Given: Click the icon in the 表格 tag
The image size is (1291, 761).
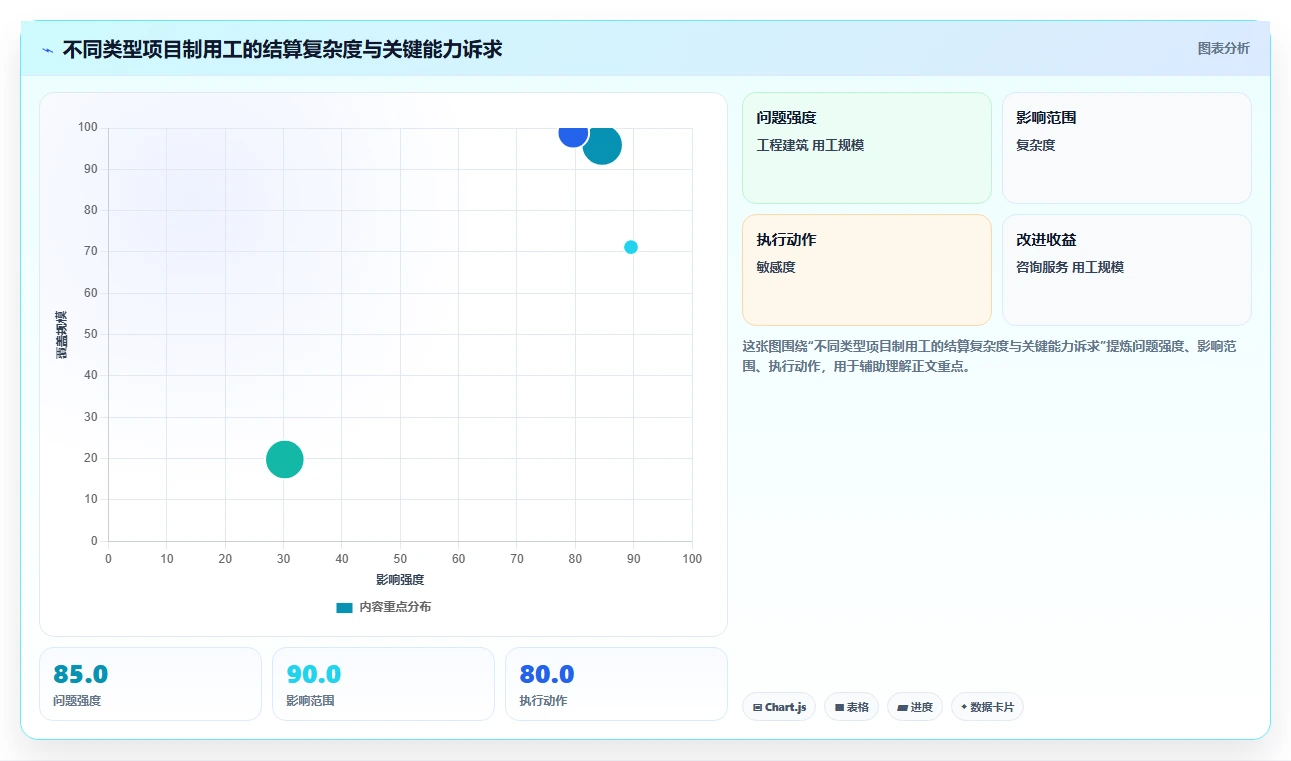Looking at the screenshot, I should pyautogui.click(x=839, y=708).
